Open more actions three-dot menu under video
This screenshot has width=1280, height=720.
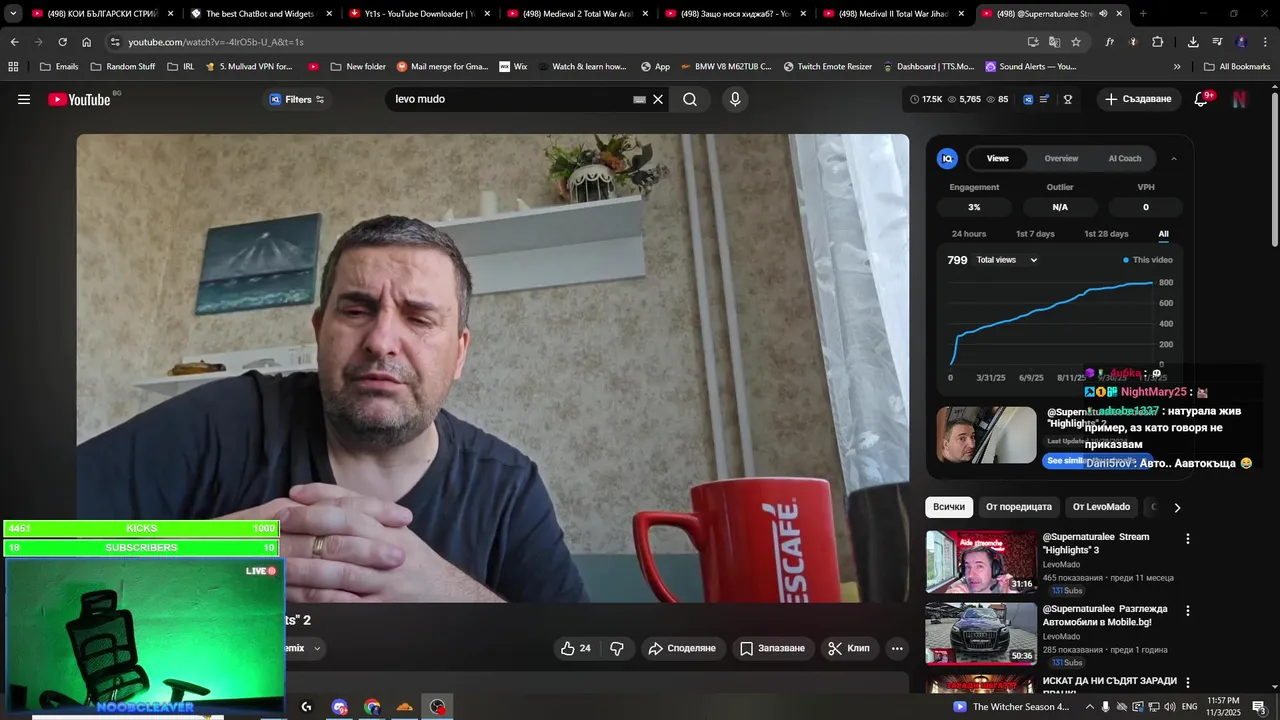(x=897, y=648)
